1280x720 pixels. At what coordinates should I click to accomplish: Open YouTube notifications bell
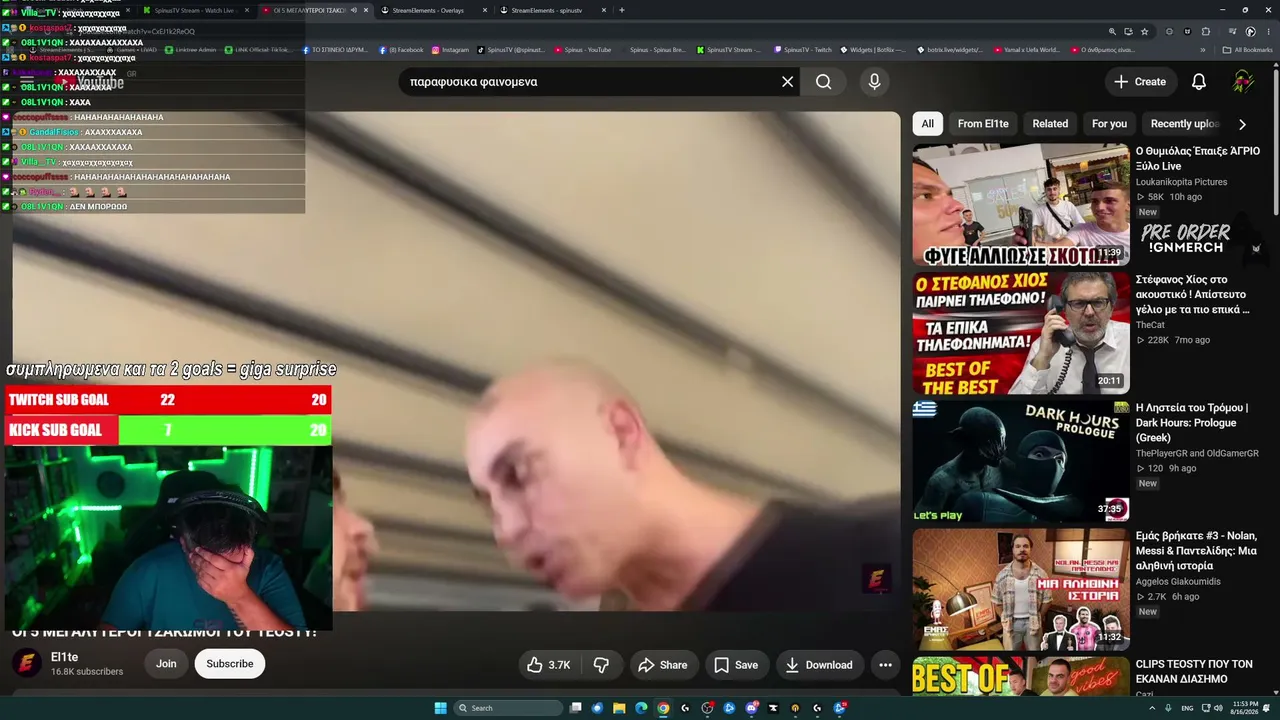coord(1199,82)
